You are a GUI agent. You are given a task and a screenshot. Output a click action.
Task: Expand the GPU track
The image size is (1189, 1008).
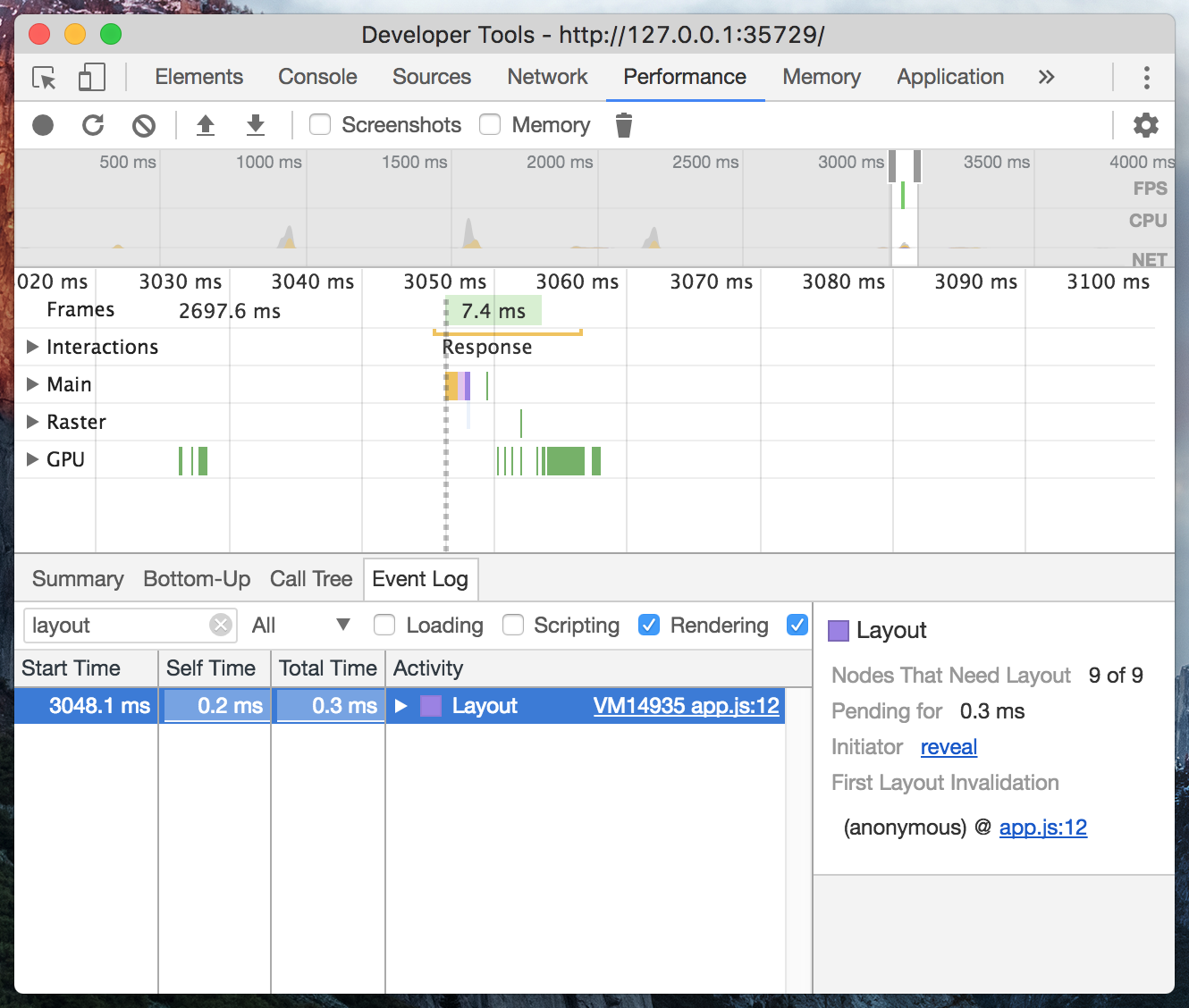tap(33, 459)
